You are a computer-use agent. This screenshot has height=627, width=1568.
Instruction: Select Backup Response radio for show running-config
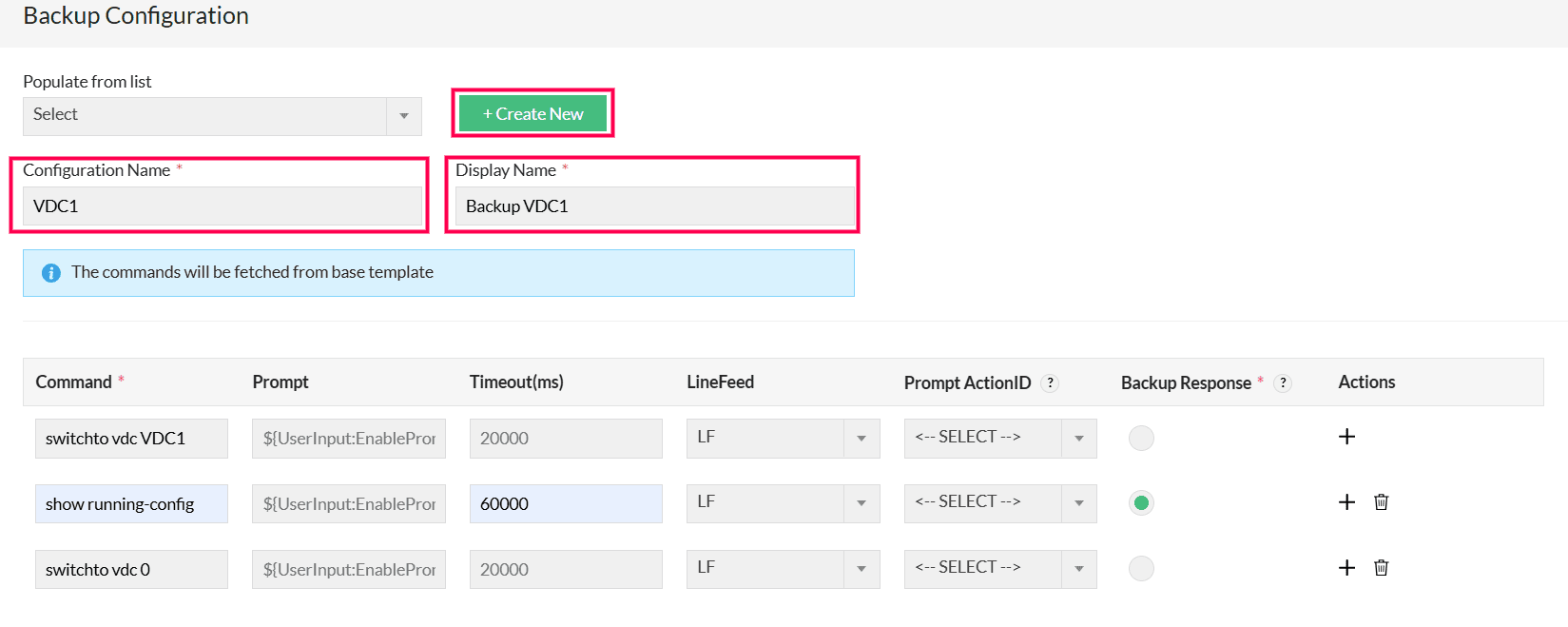click(1141, 503)
